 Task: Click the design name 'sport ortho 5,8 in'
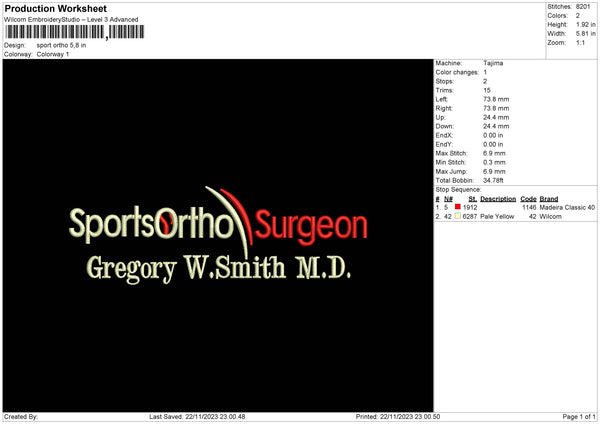(61, 45)
